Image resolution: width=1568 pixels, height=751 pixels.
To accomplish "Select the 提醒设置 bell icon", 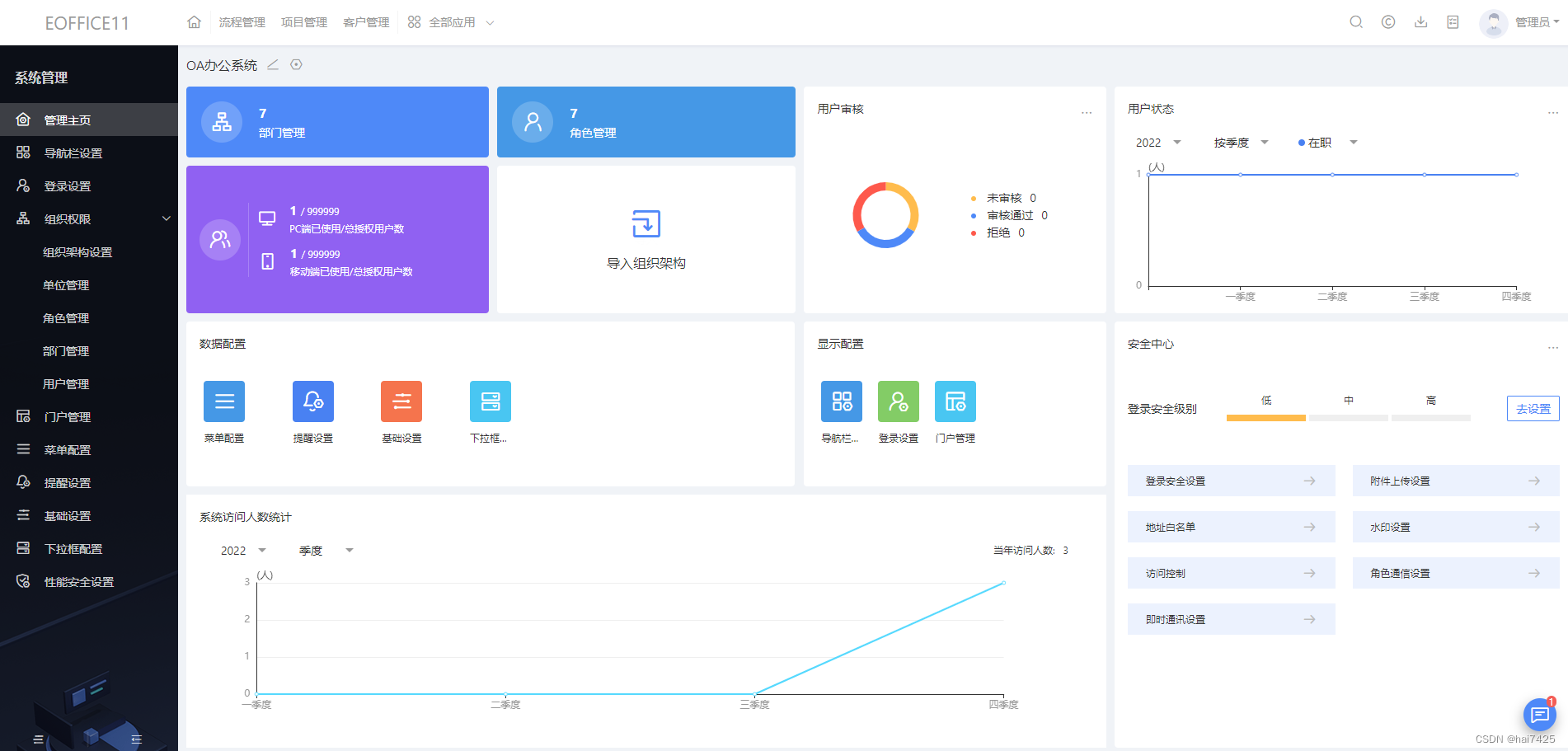I will click(x=312, y=401).
